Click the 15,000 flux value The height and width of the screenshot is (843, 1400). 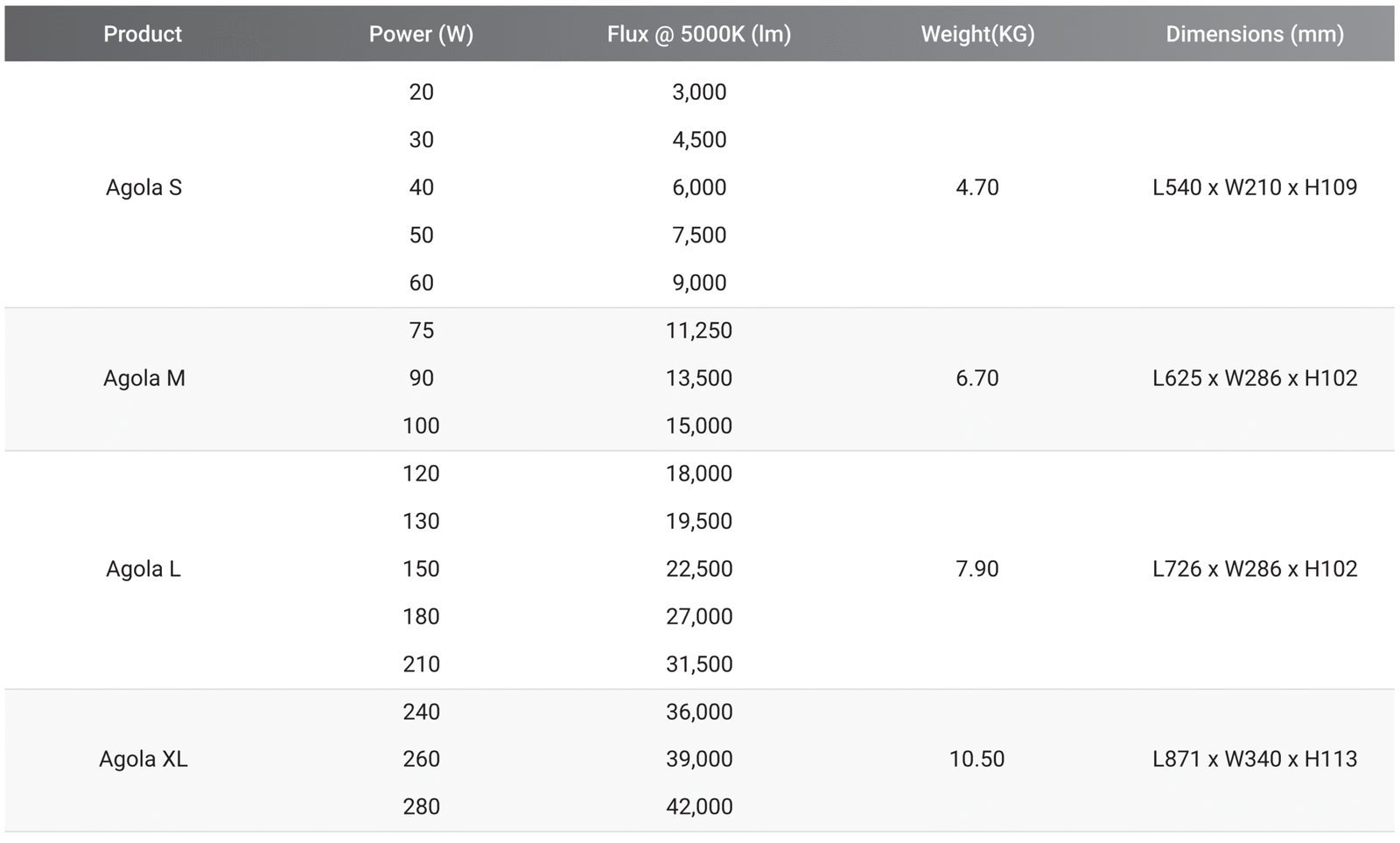pos(699,425)
